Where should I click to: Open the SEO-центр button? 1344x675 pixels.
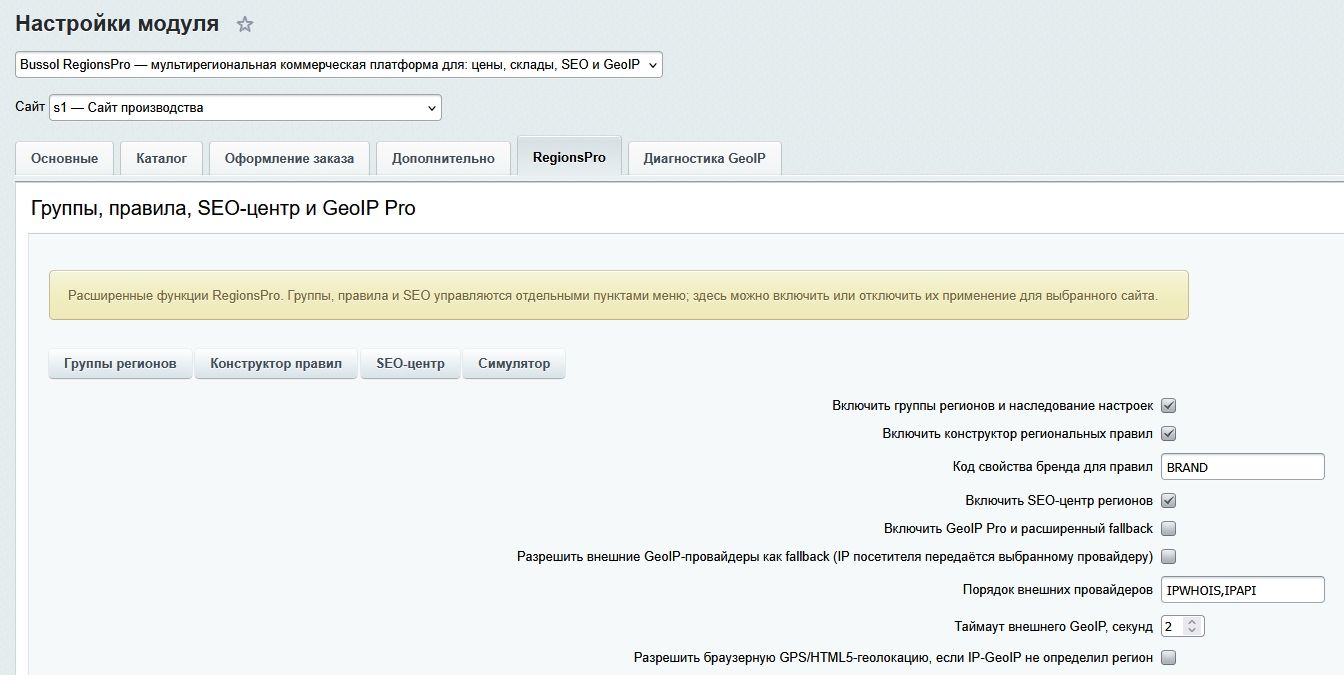click(x=410, y=363)
